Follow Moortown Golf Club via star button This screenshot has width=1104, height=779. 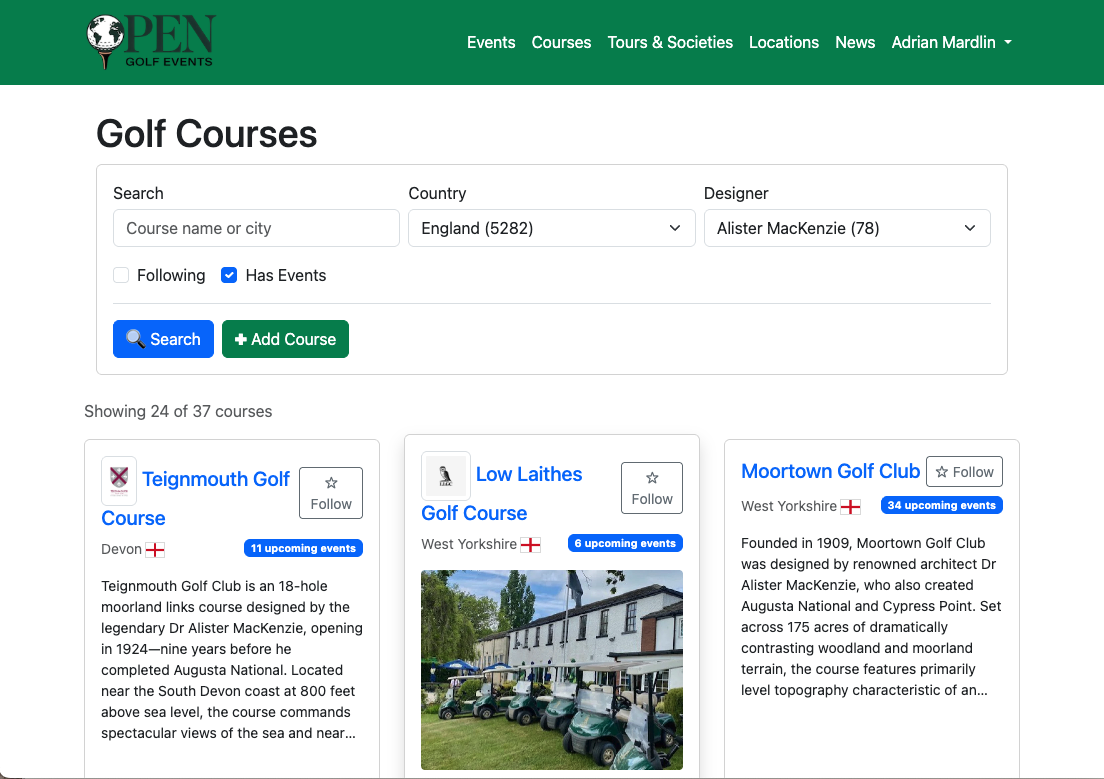click(964, 472)
